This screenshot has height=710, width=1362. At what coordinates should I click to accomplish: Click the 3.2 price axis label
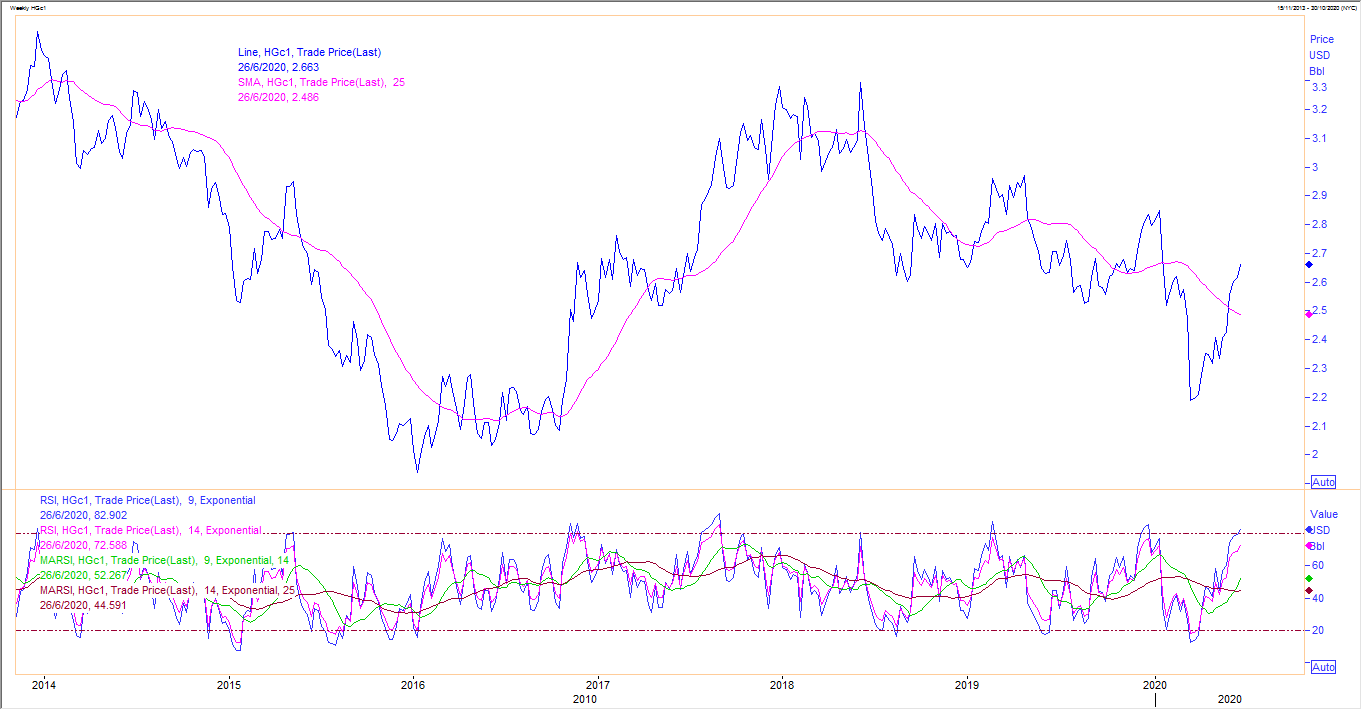pos(1319,110)
